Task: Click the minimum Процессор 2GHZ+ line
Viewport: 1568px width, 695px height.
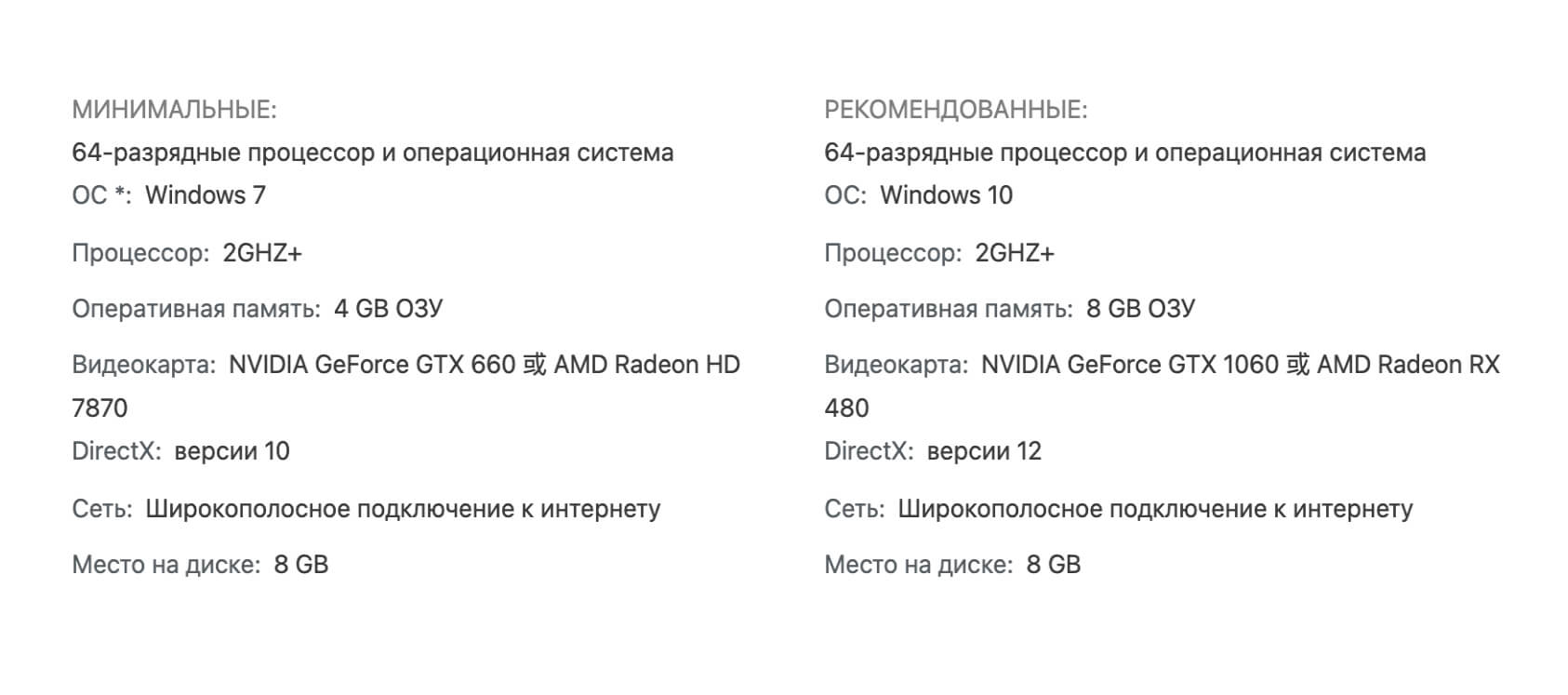Action: (x=187, y=253)
